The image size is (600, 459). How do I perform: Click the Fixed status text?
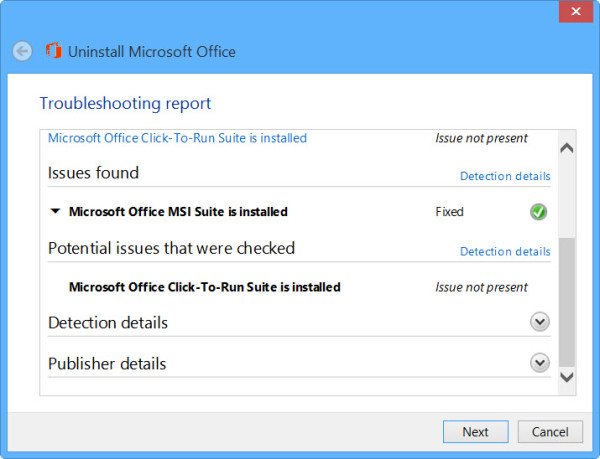coord(450,212)
